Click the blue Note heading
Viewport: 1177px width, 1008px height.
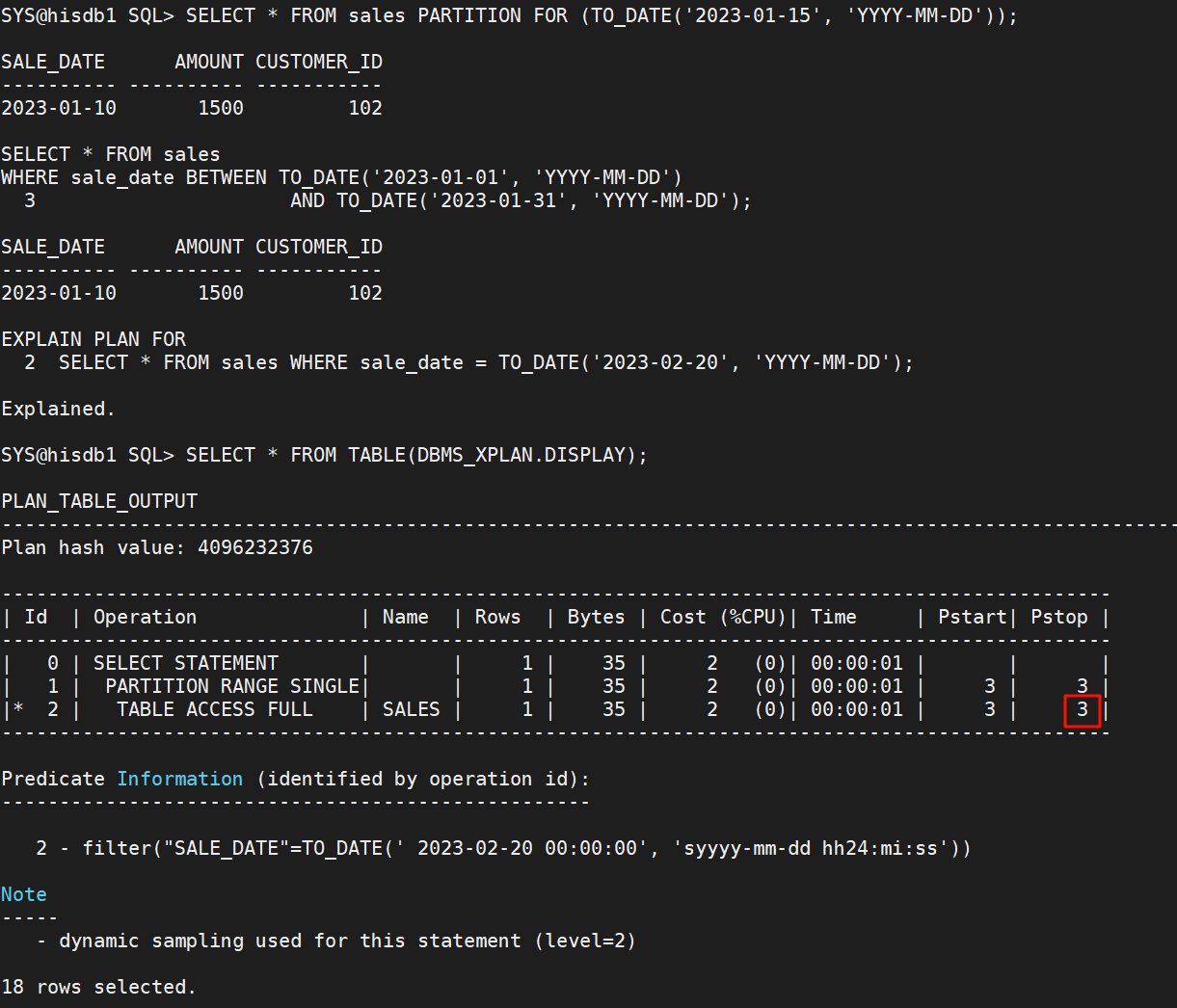[x=24, y=894]
